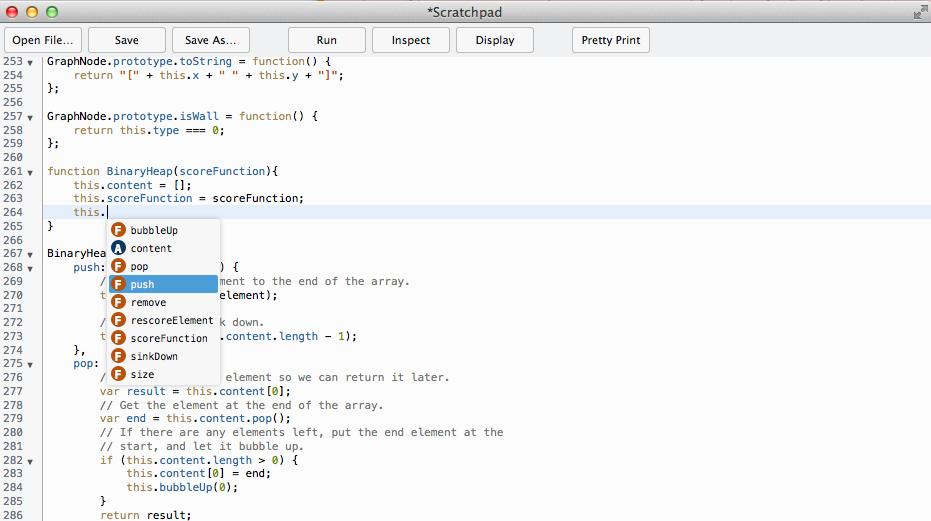The height and width of the screenshot is (521, 931).
Task: Click line number 280 in the gutter
Action: 12,432
